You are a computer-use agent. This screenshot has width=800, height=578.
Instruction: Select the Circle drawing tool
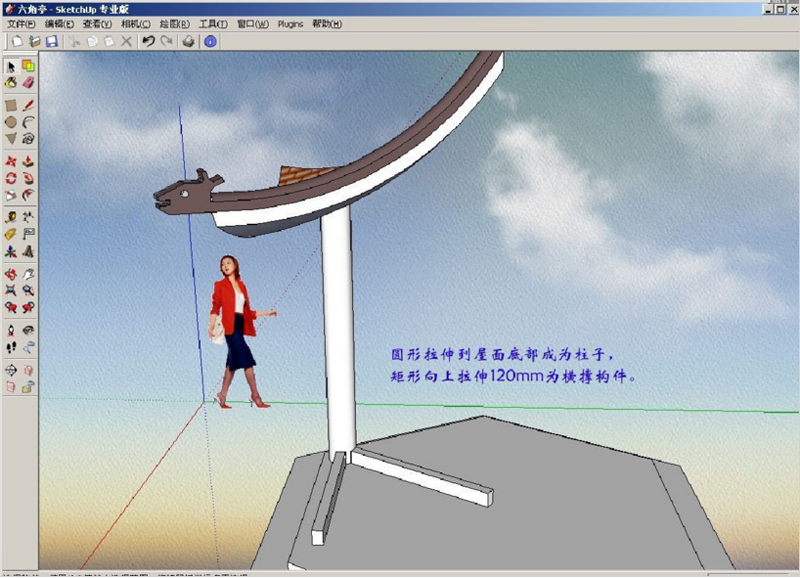click(11, 122)
